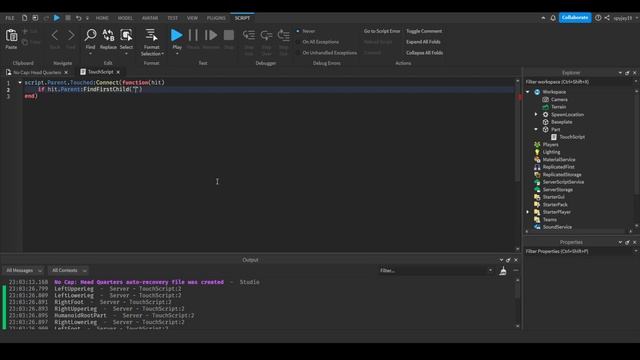Clear output with the broom icon
The height and width of the screenshot is (360, 640).
503,271
